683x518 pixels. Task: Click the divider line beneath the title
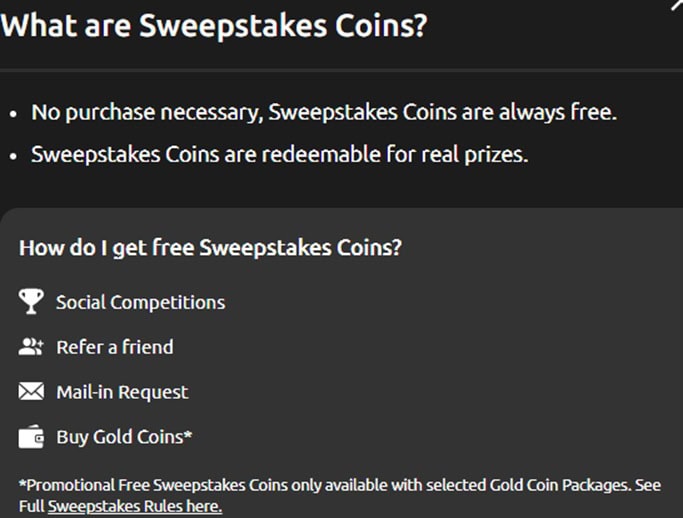coord(342,69)
